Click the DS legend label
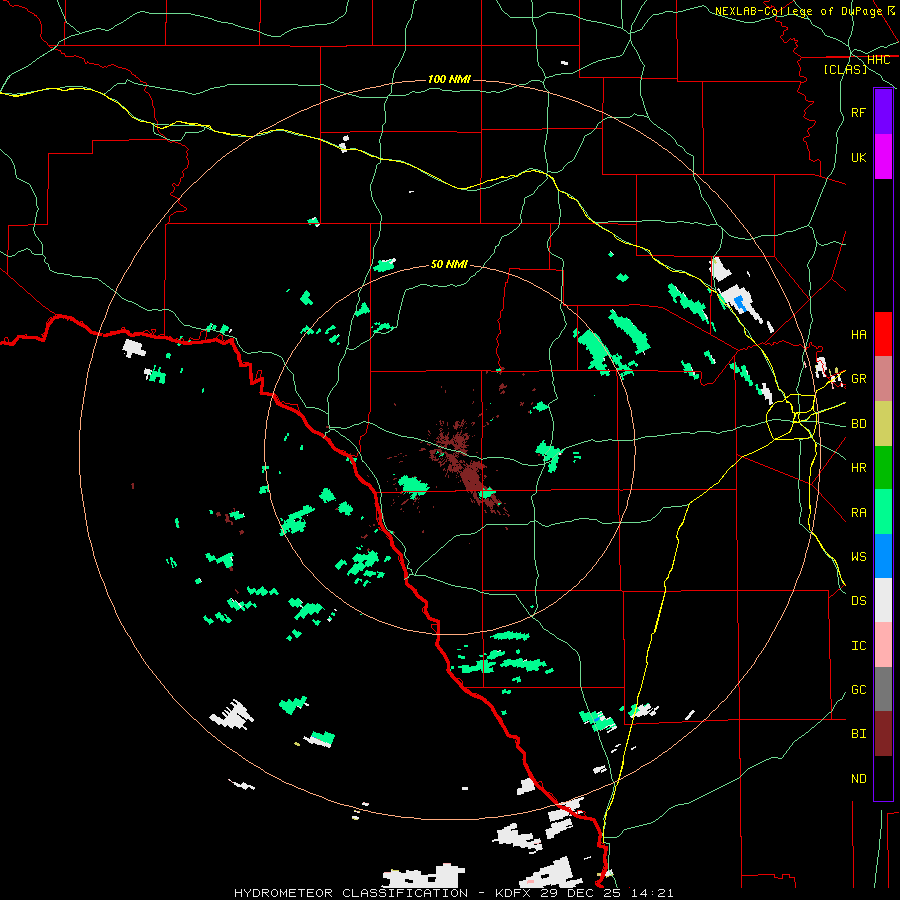This screenshot has width=900, height=900. point(858,600)
